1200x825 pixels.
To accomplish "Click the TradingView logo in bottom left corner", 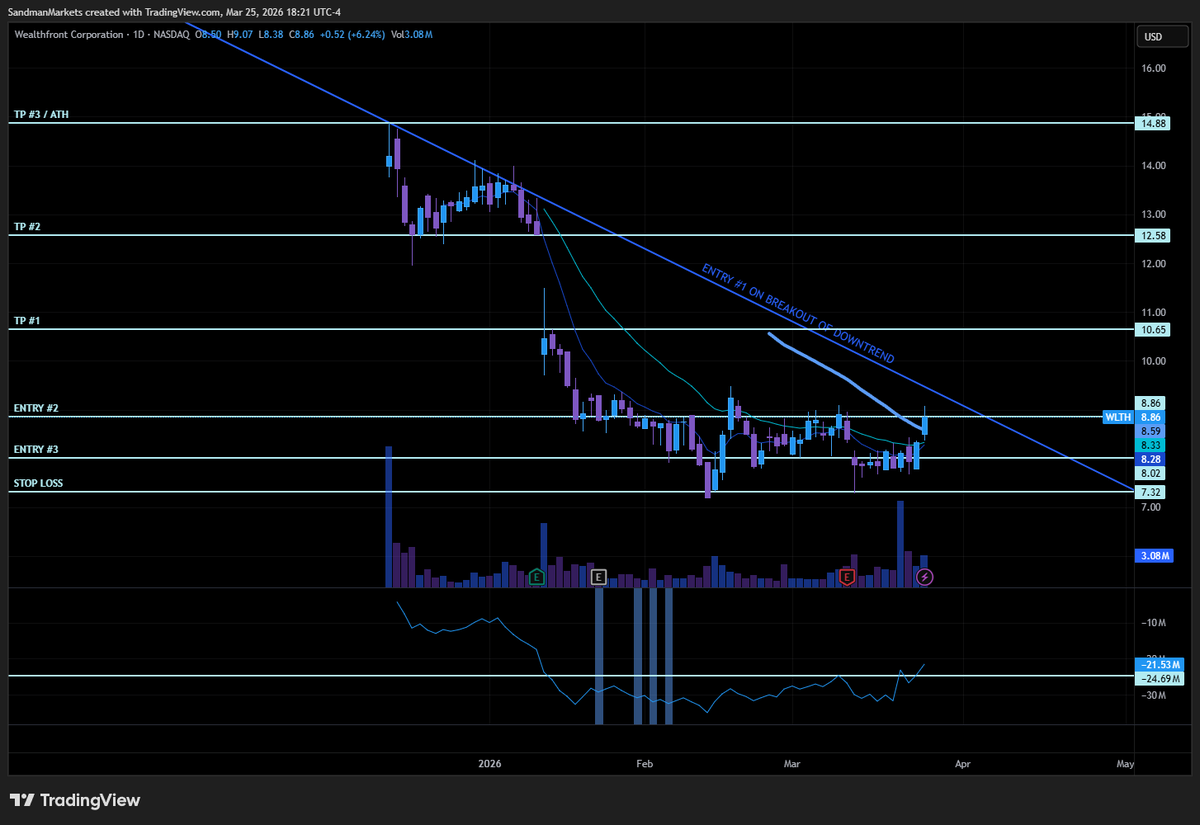I will pyautogui.click(x=75, y=800).
